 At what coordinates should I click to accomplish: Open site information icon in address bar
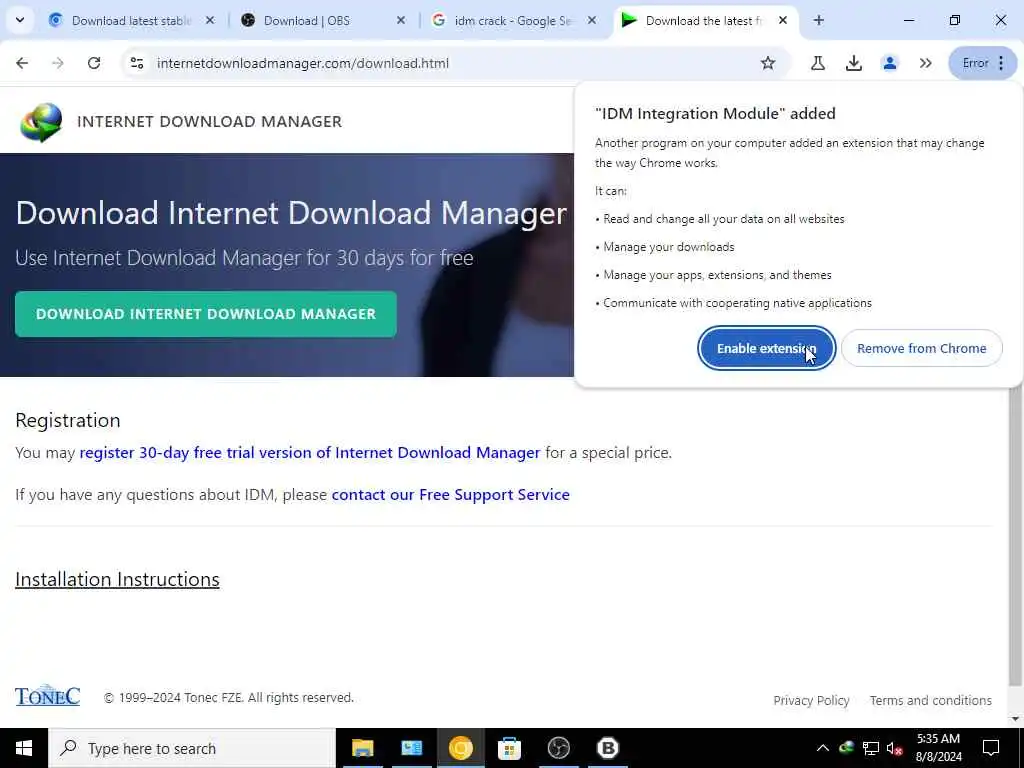tap(136, 63)
